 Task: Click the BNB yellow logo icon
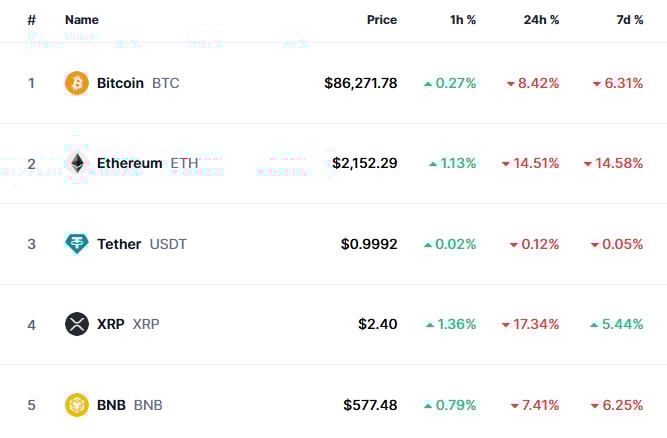[77, 405]
